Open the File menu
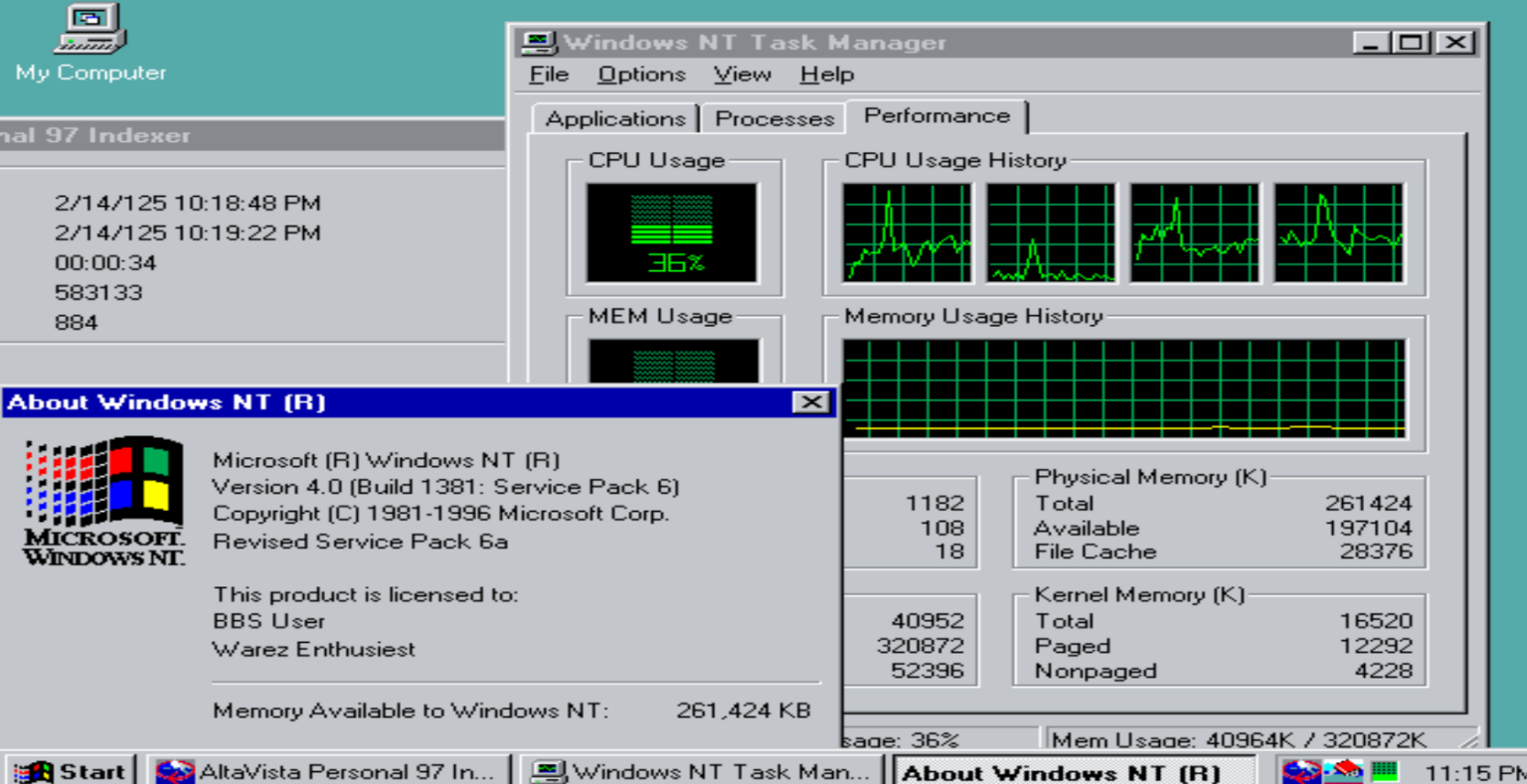This screenshot has width=1527, height=784. pos(548,74)
